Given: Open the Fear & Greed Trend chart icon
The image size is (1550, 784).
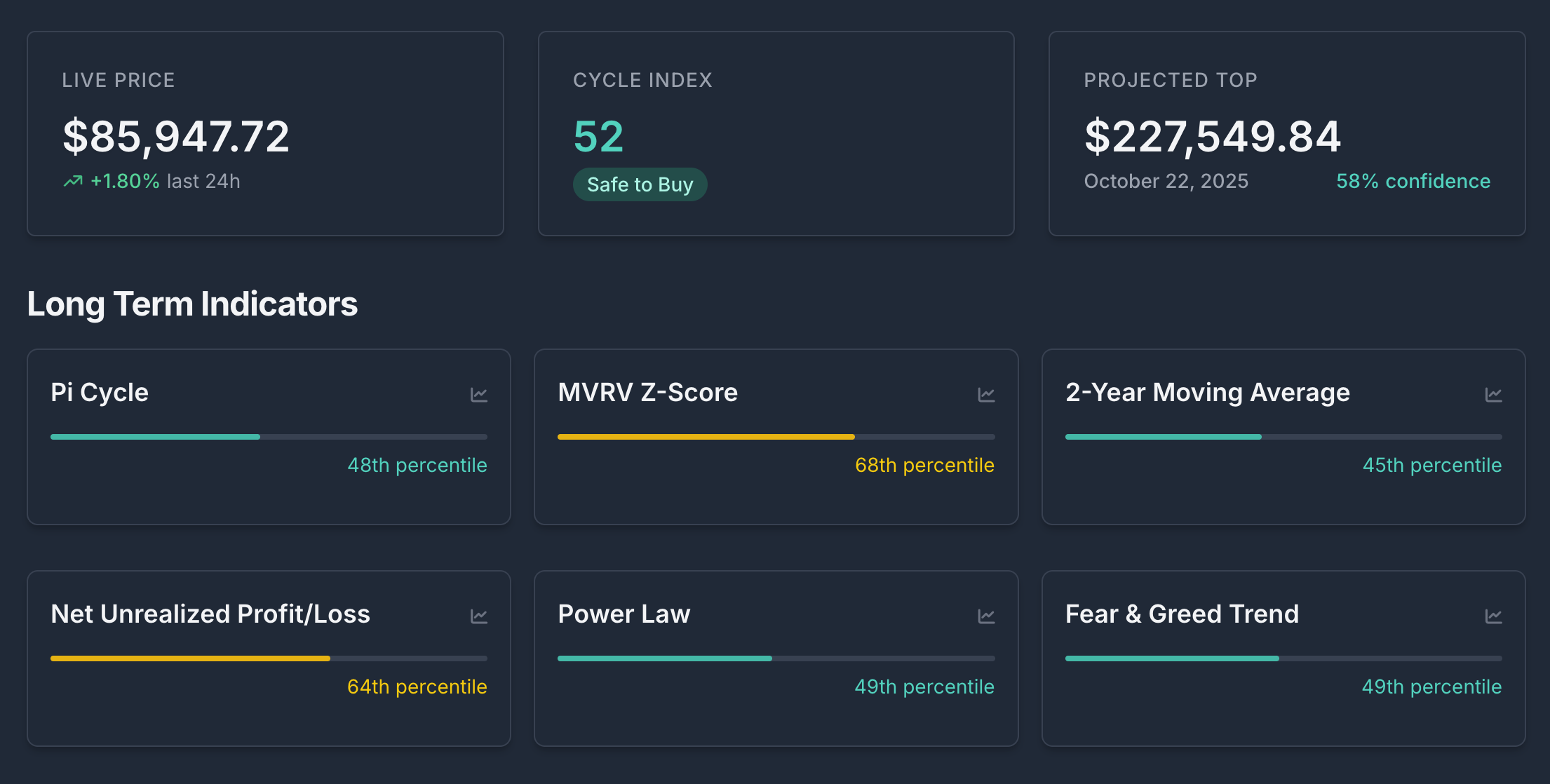Looking at the screenshot, I should click(1494, 616).
